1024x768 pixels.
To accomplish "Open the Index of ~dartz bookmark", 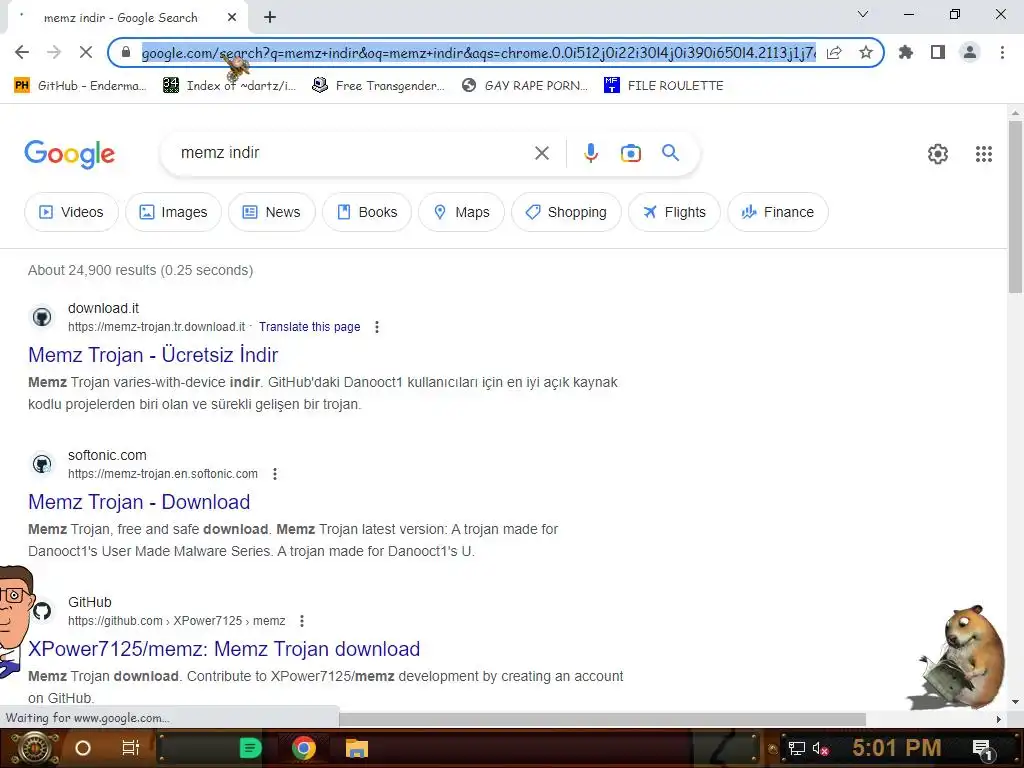I will [x=229, y=86].
